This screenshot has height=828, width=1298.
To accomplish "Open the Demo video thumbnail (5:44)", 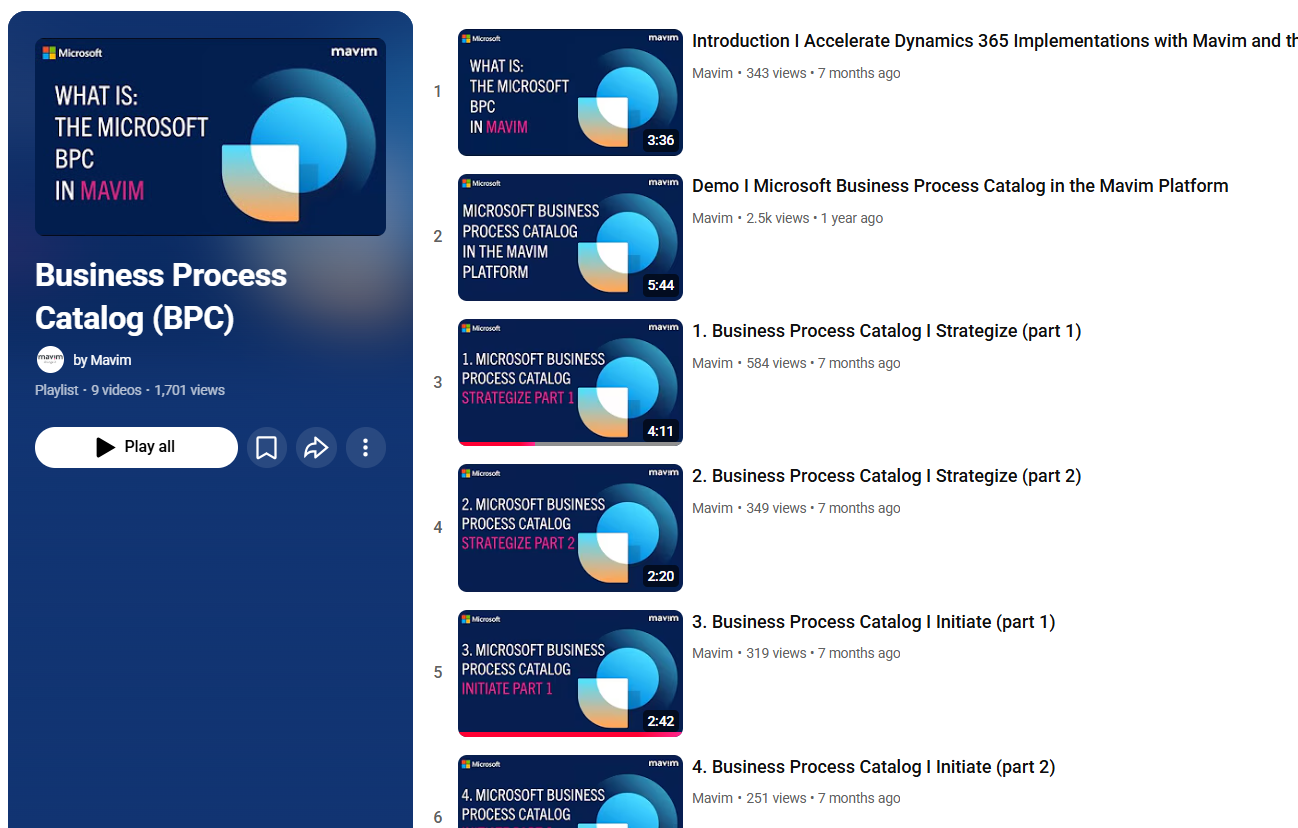I will 570,238.
